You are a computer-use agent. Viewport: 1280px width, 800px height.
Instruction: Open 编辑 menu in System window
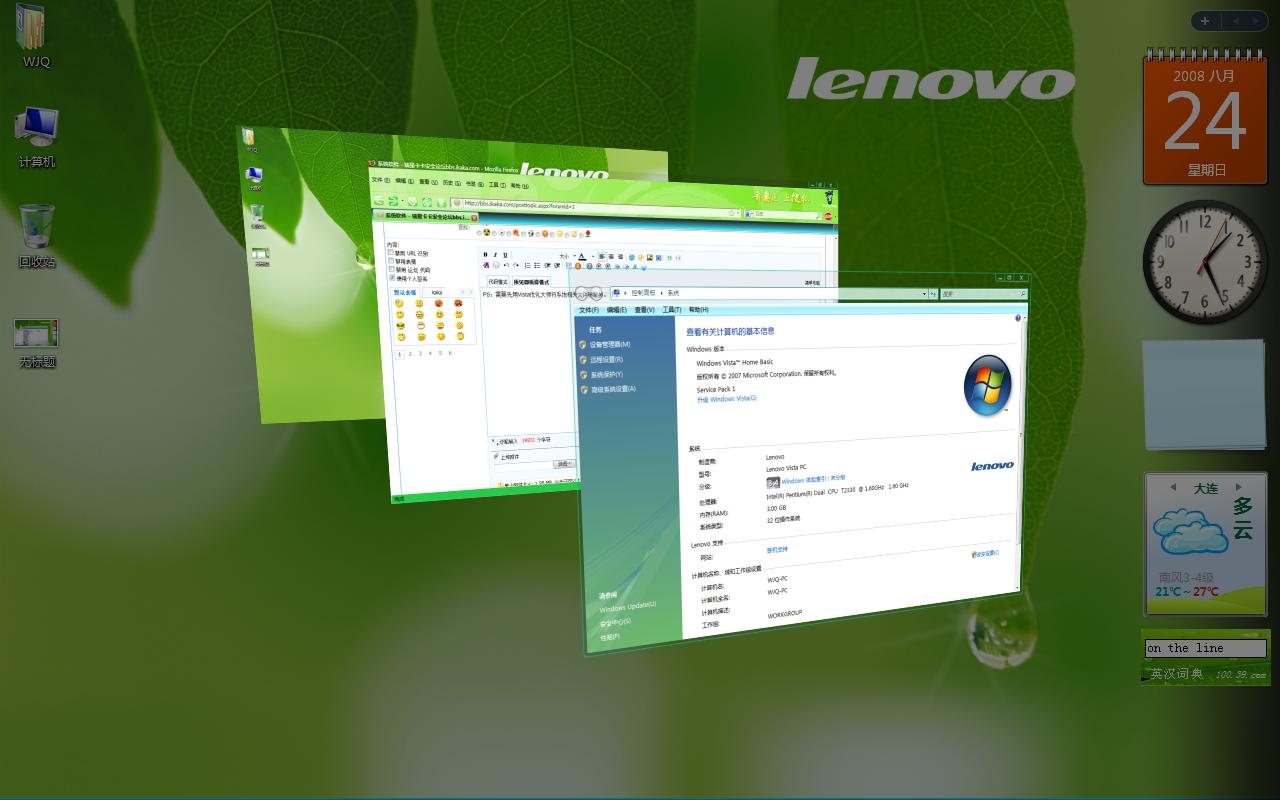click(x=617, y=310)
